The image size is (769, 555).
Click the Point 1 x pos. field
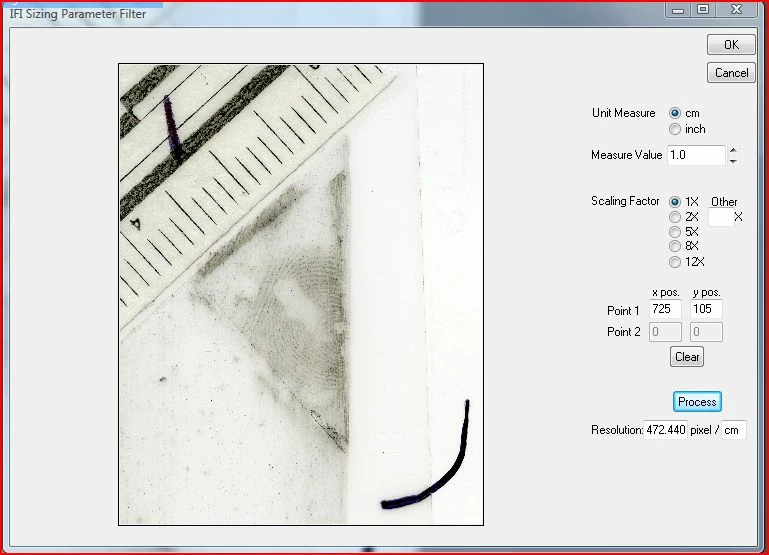pyautogui.click(x=665, y=309)
